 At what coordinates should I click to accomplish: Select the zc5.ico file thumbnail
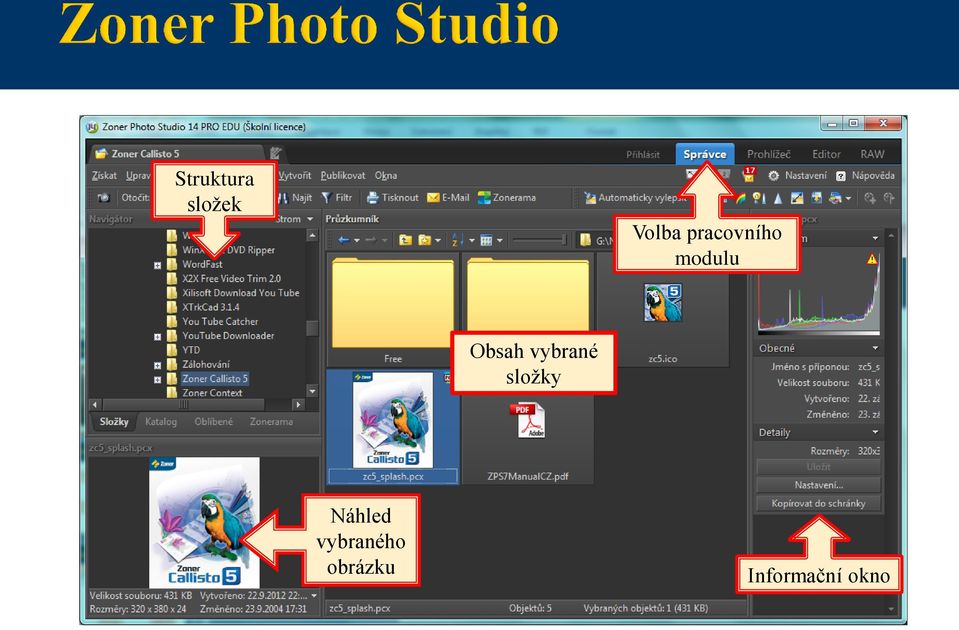click(663, 313)
